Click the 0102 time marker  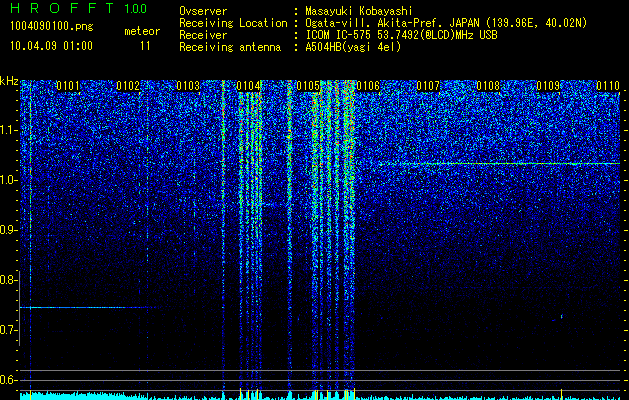pos(128,86)
